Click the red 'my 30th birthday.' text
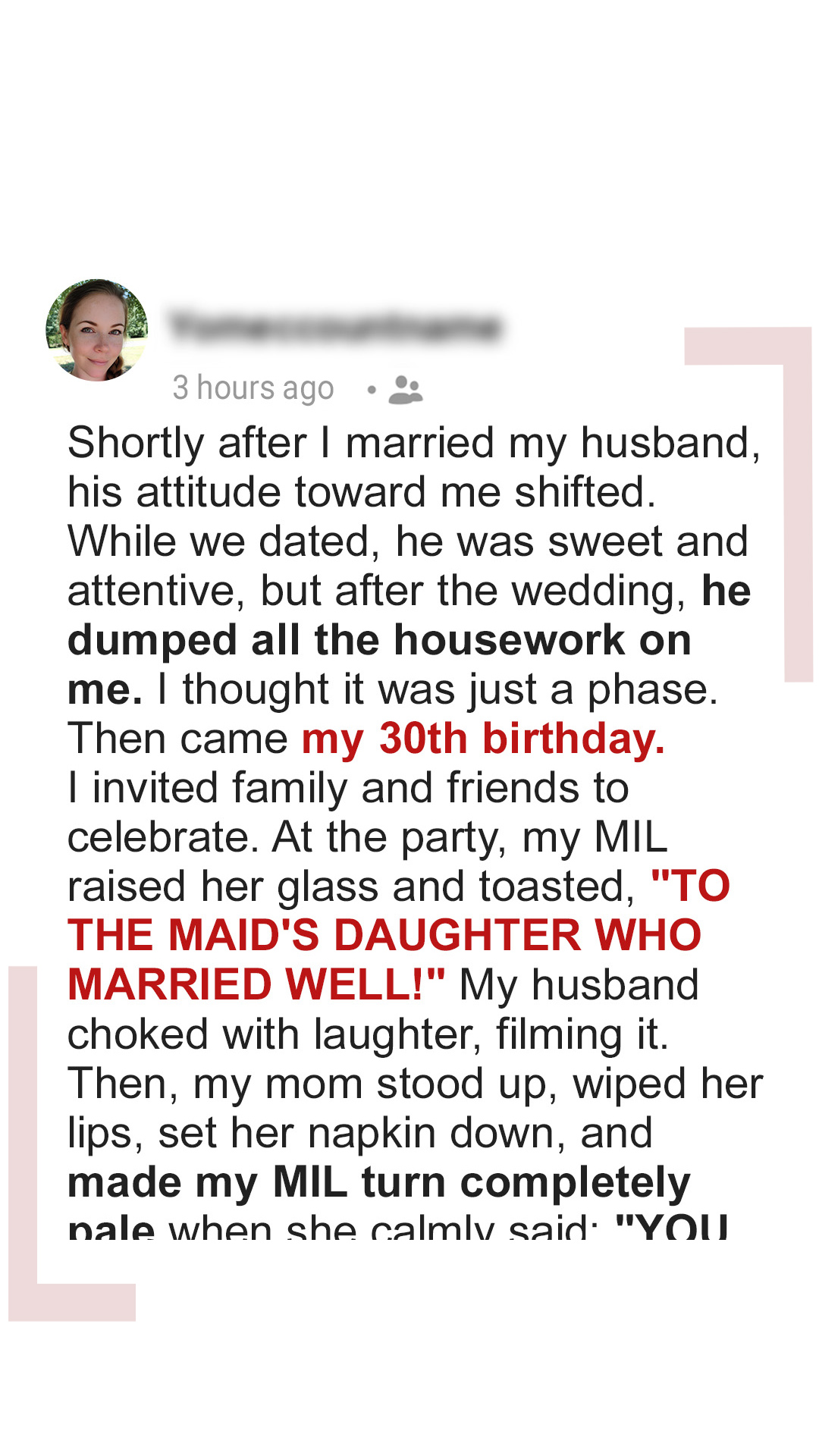Viewport: 819px width, 1456px height. (x=483, y=739)
